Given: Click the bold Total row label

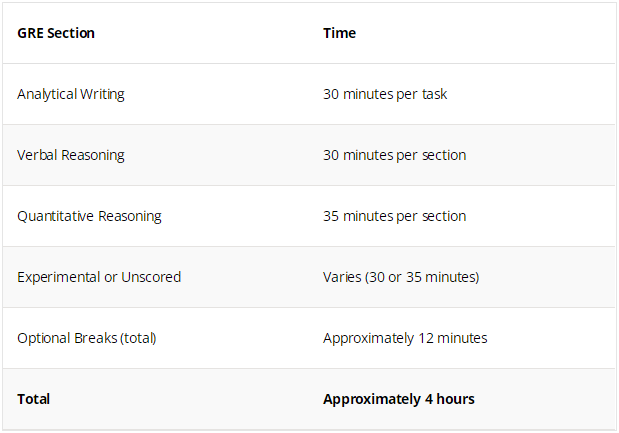Looking at the screenshot, I should [x=34, y=399].
